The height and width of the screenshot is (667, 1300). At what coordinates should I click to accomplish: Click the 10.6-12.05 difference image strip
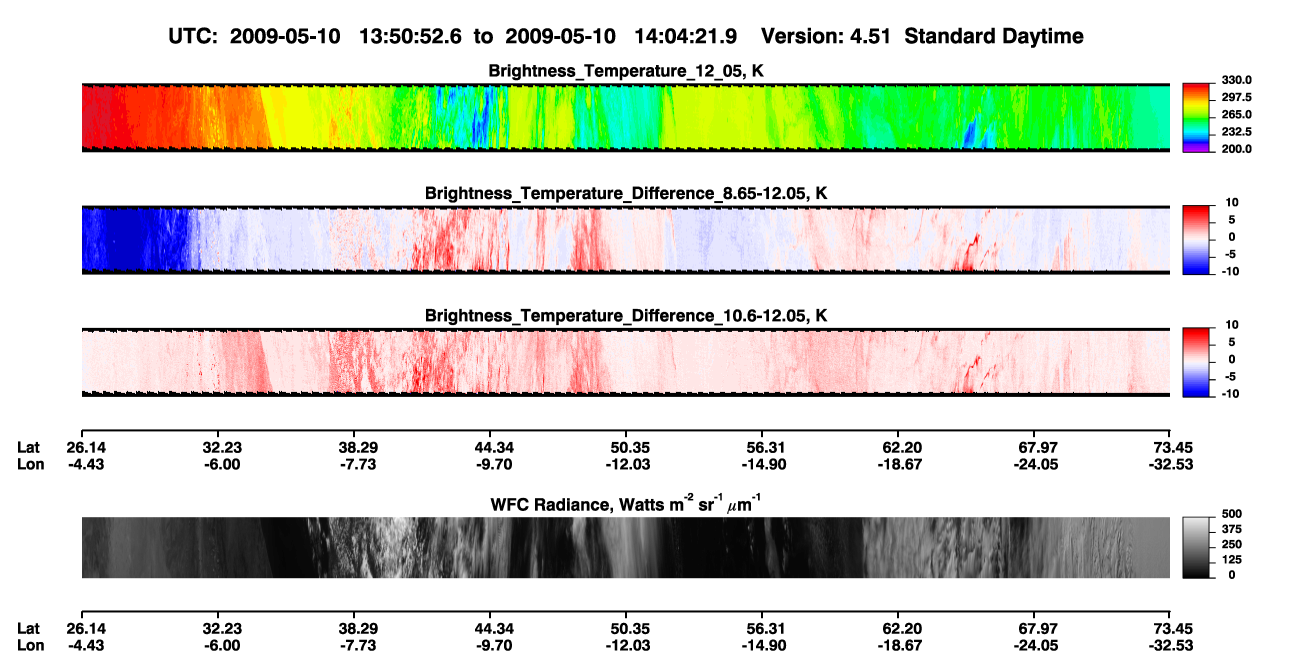coord(625,362)
